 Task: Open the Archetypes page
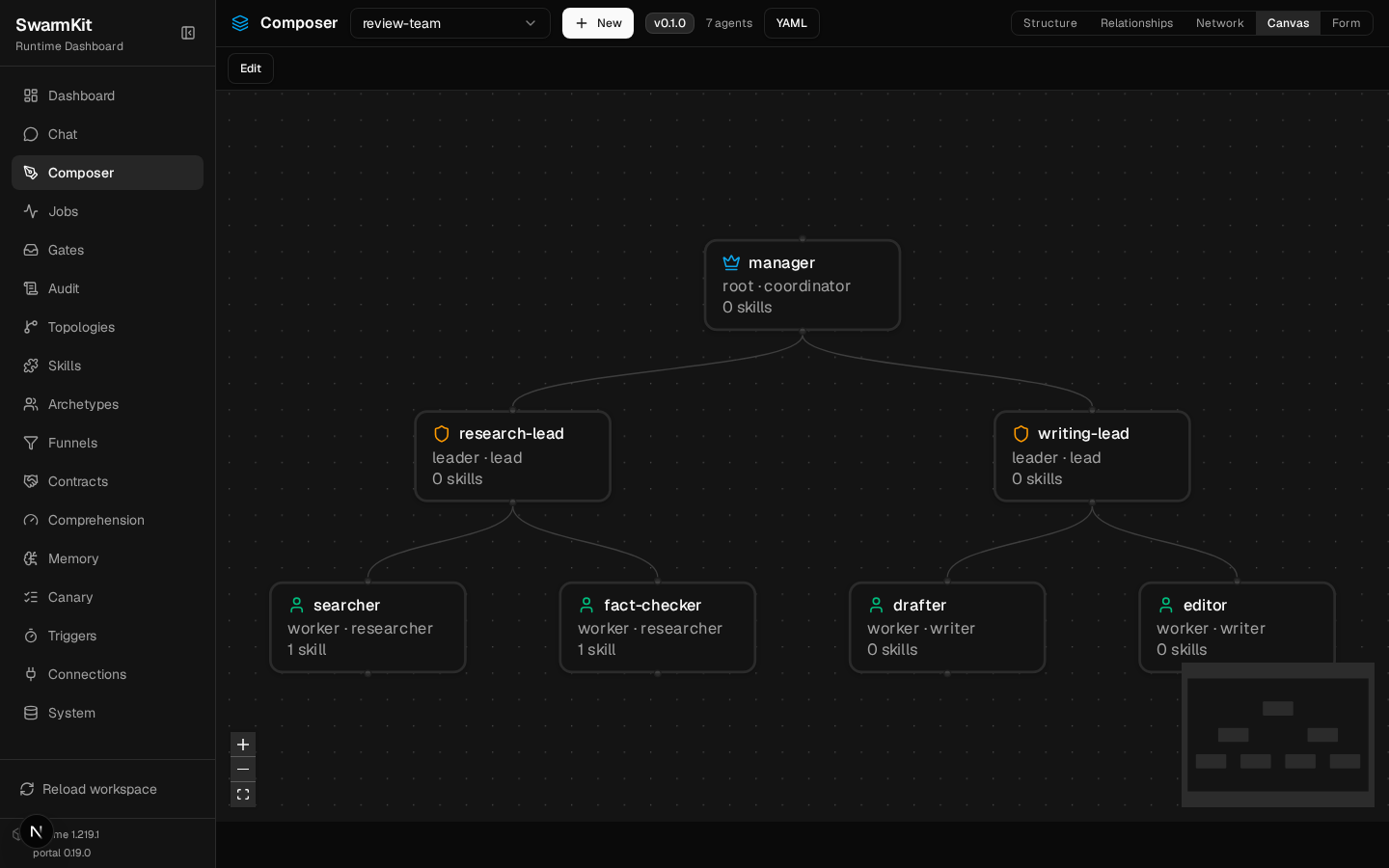tap(107, 404)
